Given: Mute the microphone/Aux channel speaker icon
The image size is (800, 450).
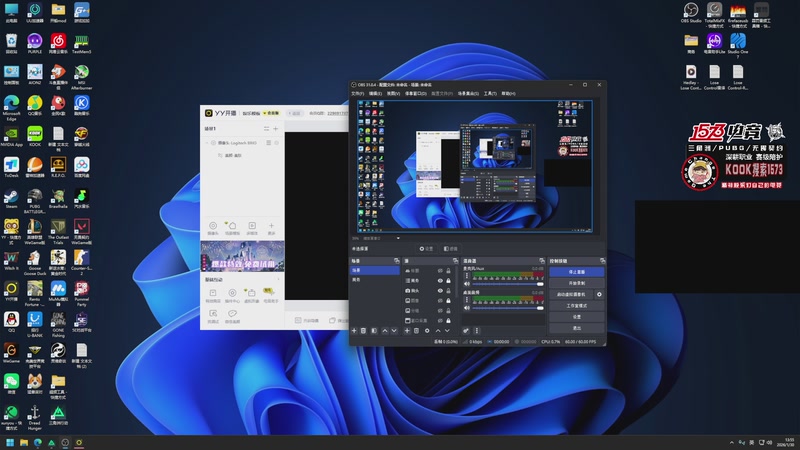Looking at the screenshot, I should point(466,284).
